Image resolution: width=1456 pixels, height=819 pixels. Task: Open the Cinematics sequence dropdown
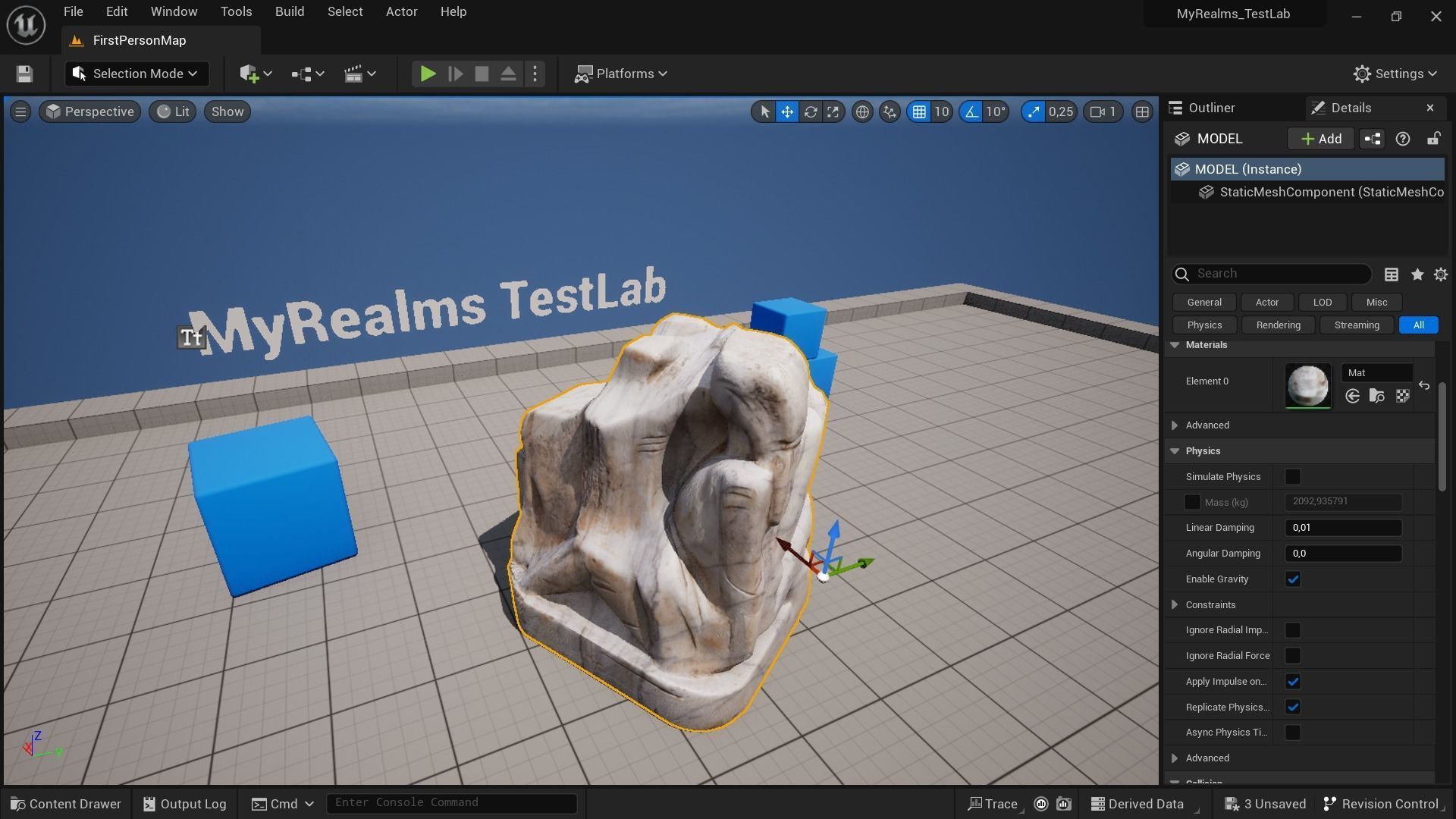pyautogui.click(x=360, y=74)
